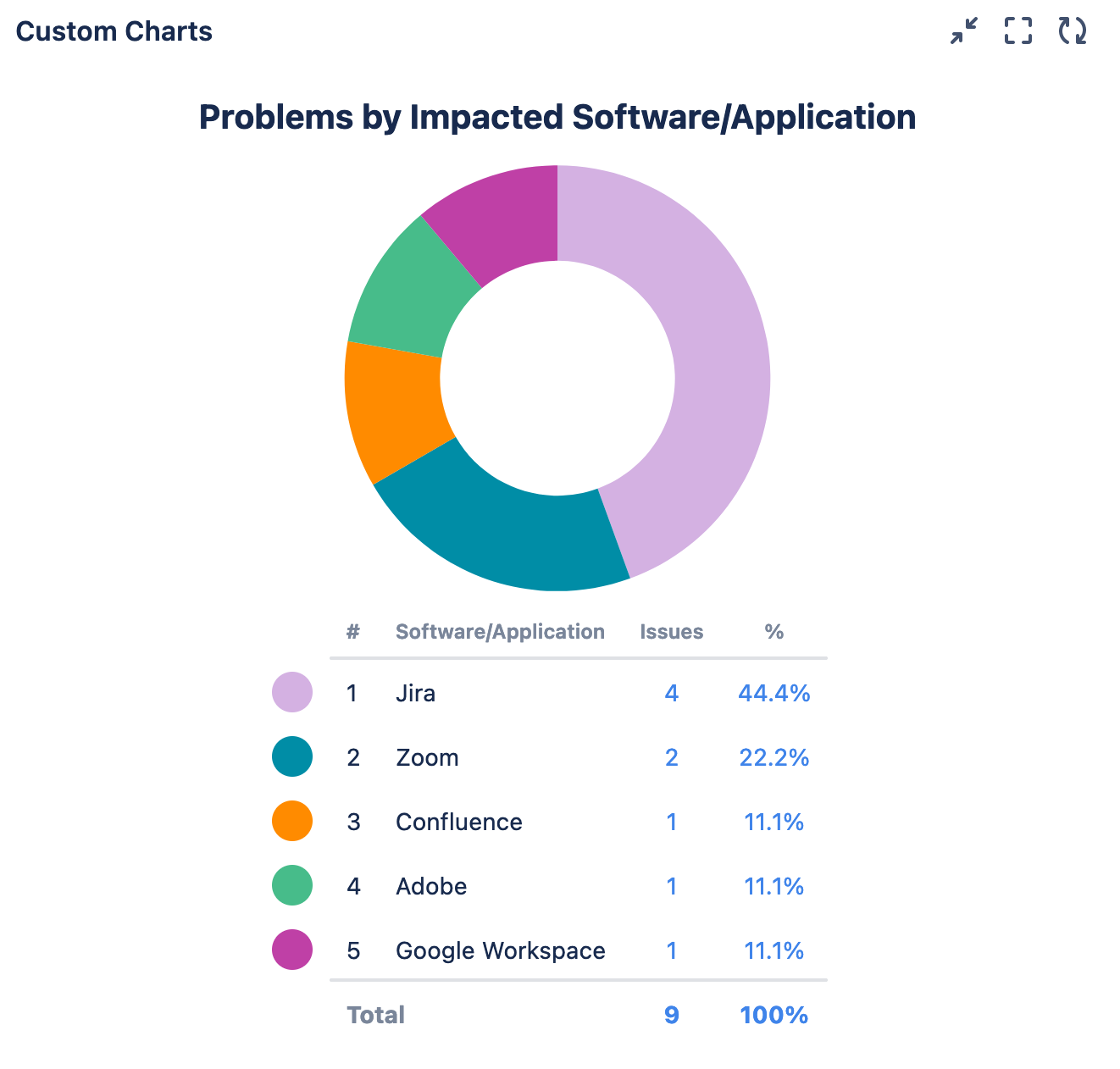
Task: Click the Google Workspace magenta legend circle
Action: (x=292, y=950)
